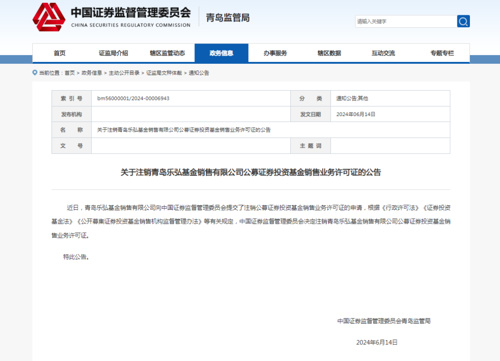
Task: Select the highlighted 政务信息 tab
Action: (221, 53)
